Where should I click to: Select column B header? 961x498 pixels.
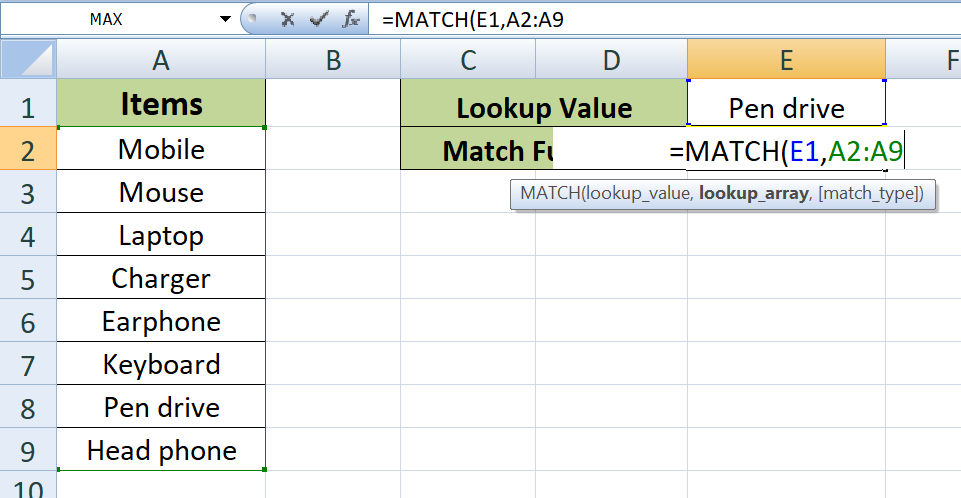coord(333,60)
